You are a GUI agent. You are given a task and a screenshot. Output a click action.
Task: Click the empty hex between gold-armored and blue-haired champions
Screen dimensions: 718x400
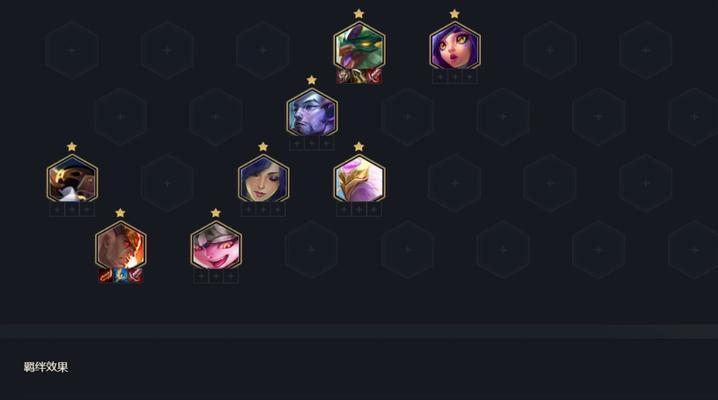tap(167, 183)
